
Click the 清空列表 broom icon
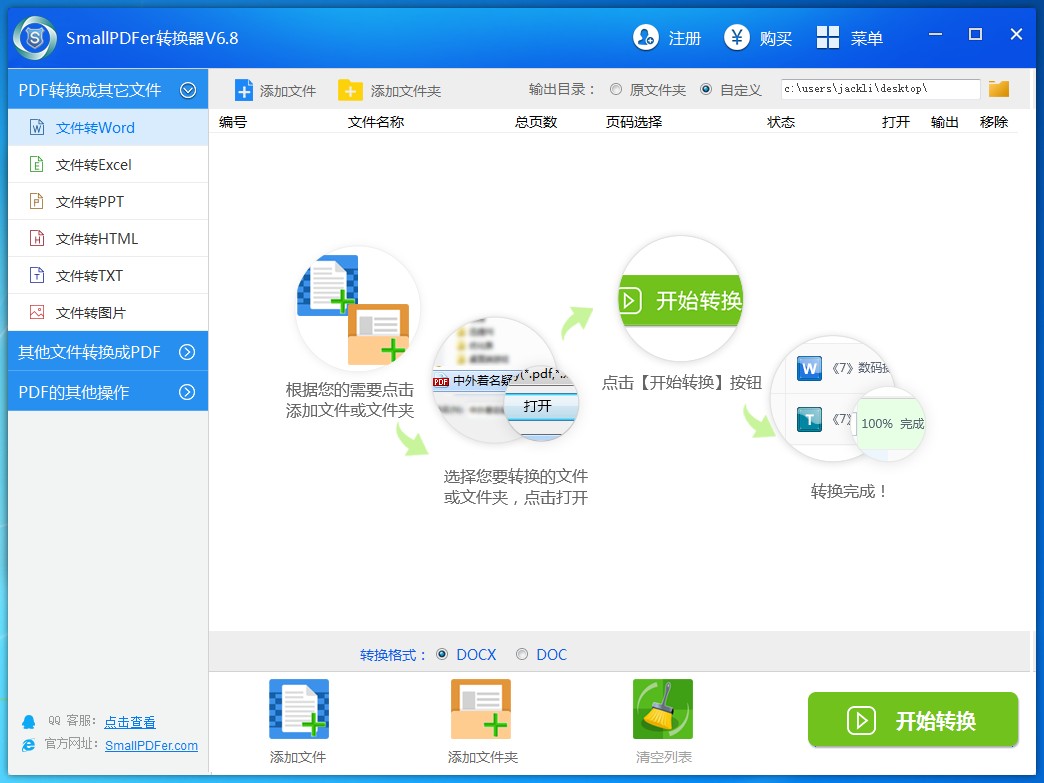662,707
